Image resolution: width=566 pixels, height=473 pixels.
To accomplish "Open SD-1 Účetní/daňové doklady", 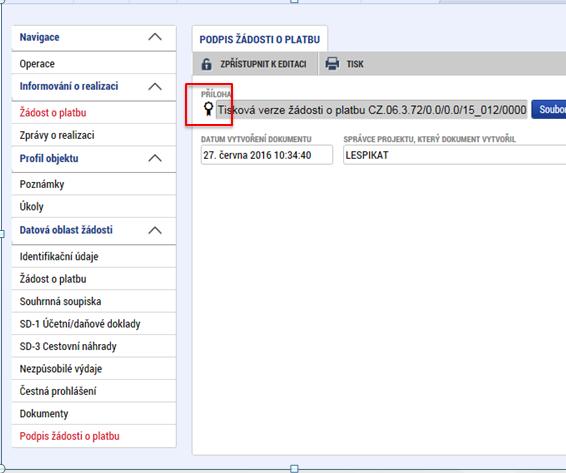I will [x=94, y=324].
